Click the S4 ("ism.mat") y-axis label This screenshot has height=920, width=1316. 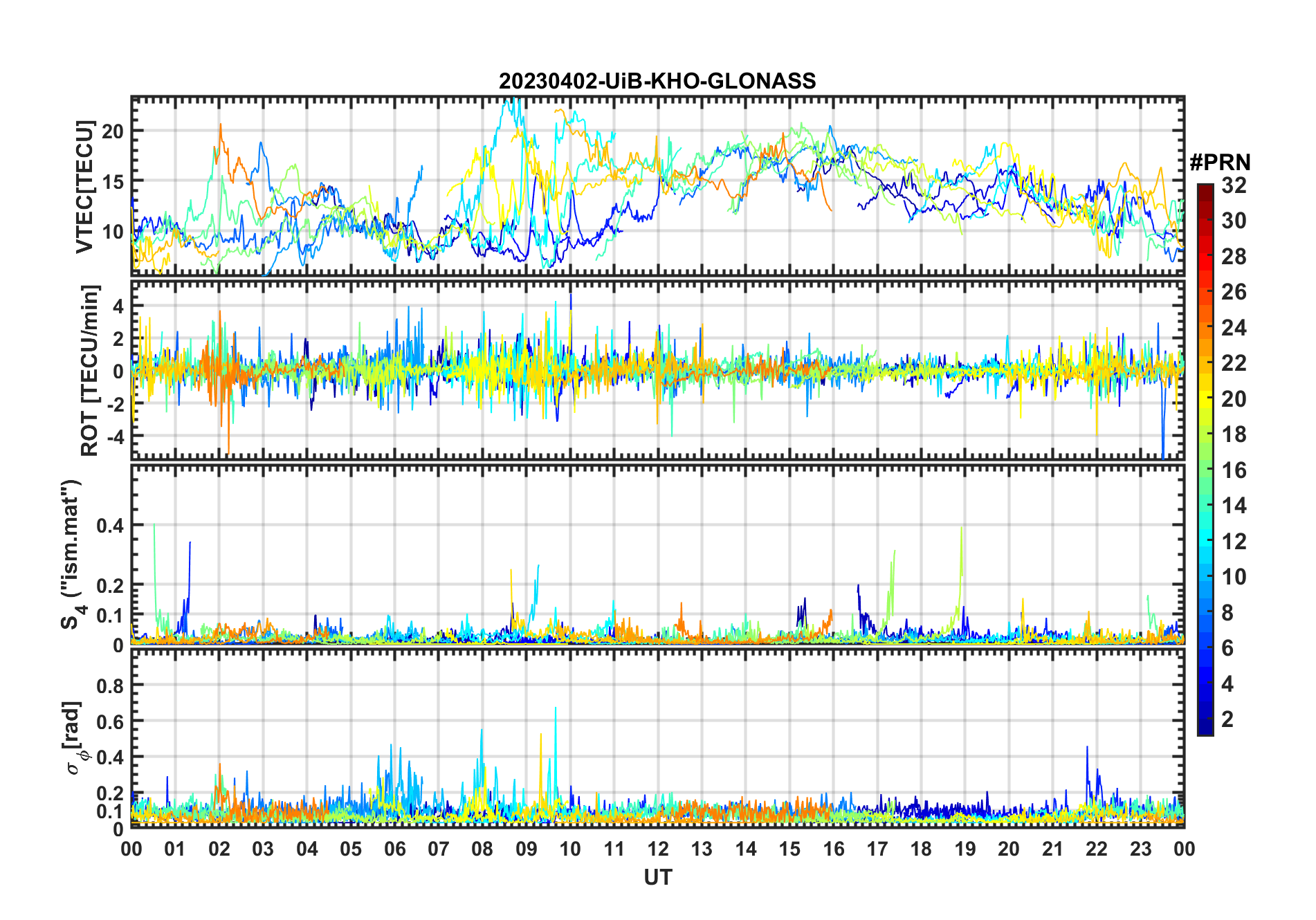71,555
